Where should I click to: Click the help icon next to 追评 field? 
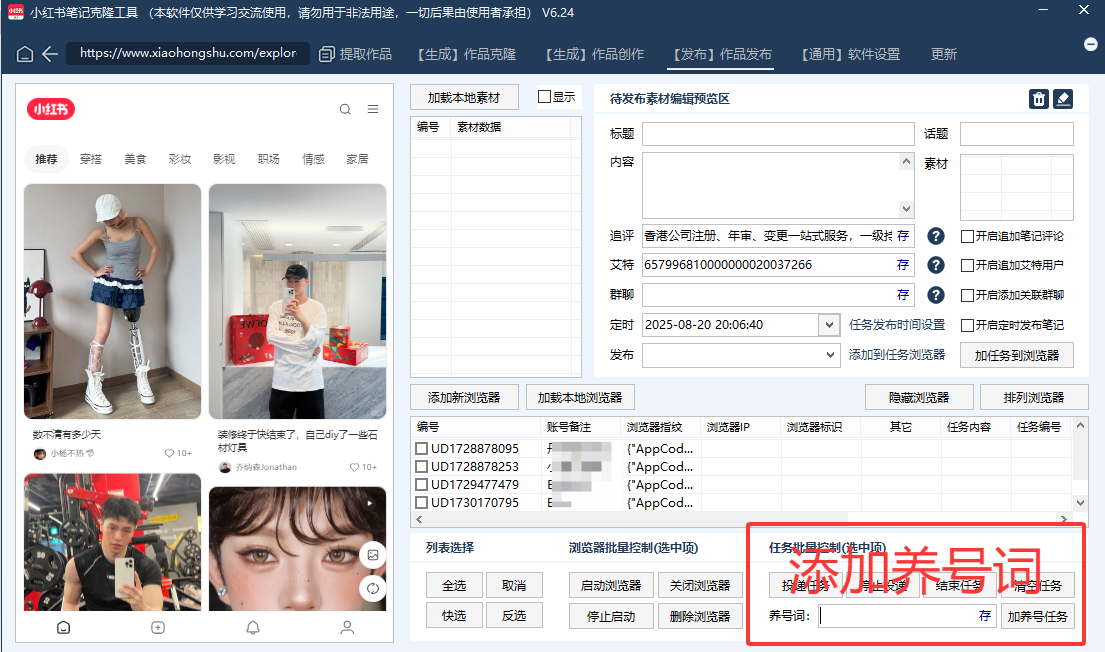pos(935,236)
